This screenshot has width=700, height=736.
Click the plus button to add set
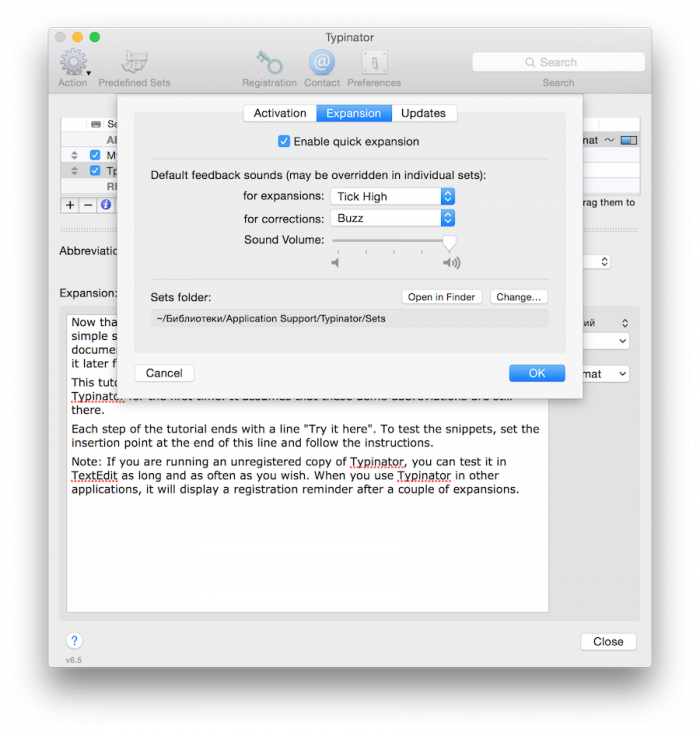coord(70,205)
